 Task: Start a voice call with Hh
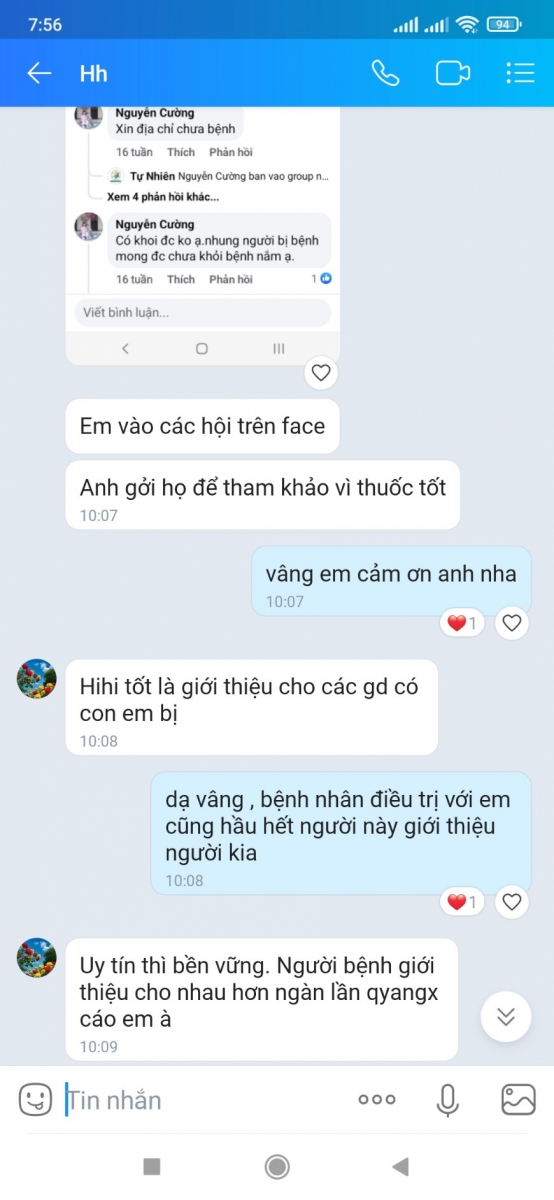(385, 73)
